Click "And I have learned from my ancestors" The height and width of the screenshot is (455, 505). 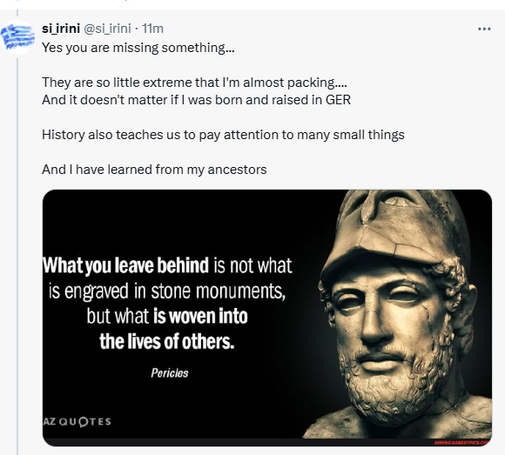point(154,170)
